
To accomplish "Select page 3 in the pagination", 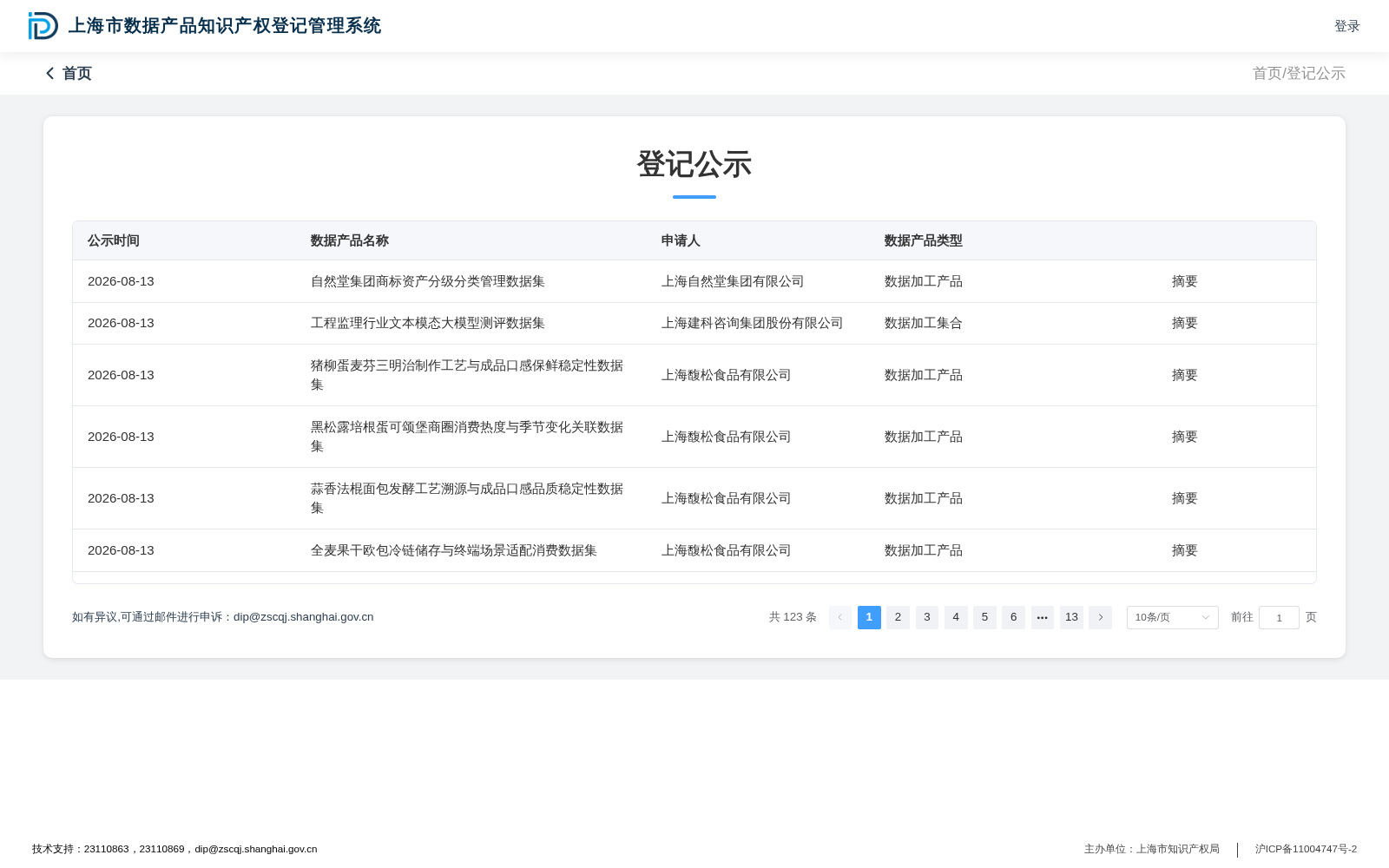I will (927, 617).
